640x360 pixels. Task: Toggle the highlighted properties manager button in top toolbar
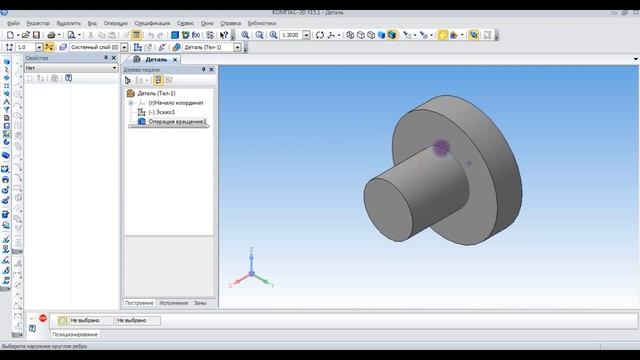click(x=136, y=35)
